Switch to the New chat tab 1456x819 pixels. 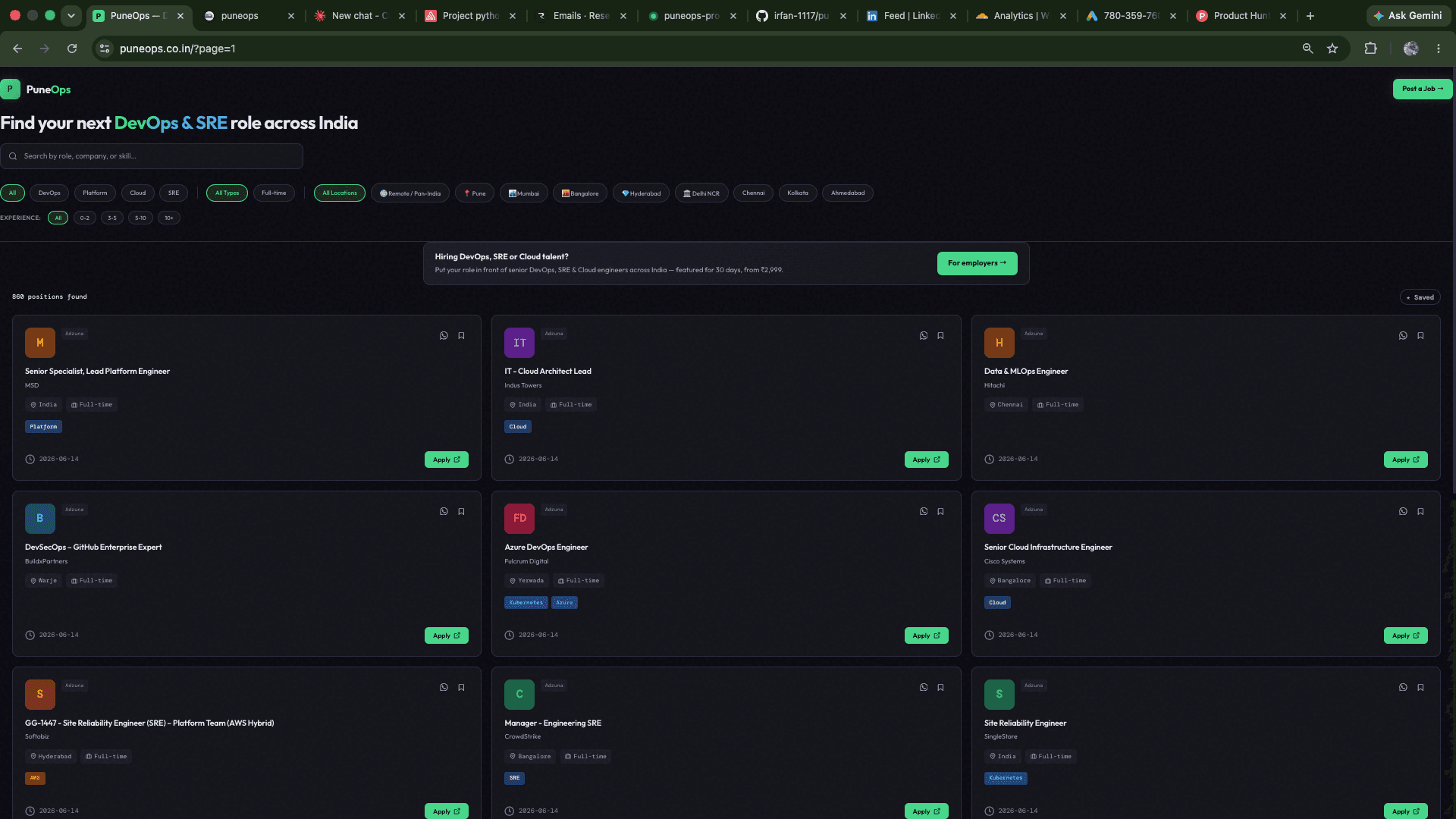[x=359, y=16]
